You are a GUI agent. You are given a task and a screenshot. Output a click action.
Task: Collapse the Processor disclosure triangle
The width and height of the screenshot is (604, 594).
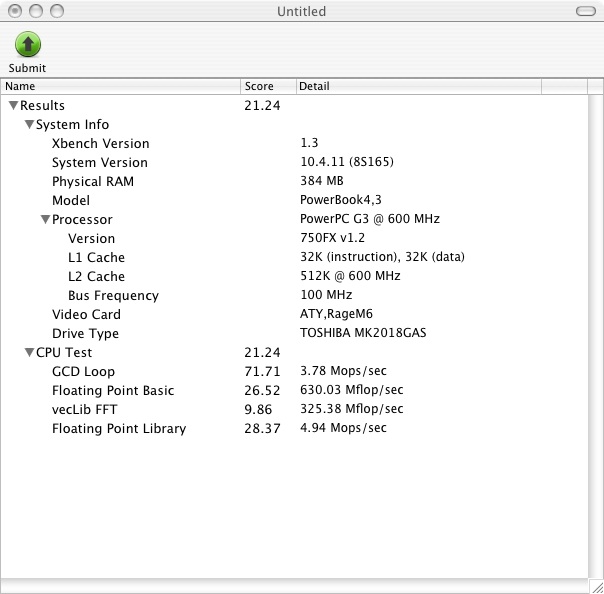point(45,220)
